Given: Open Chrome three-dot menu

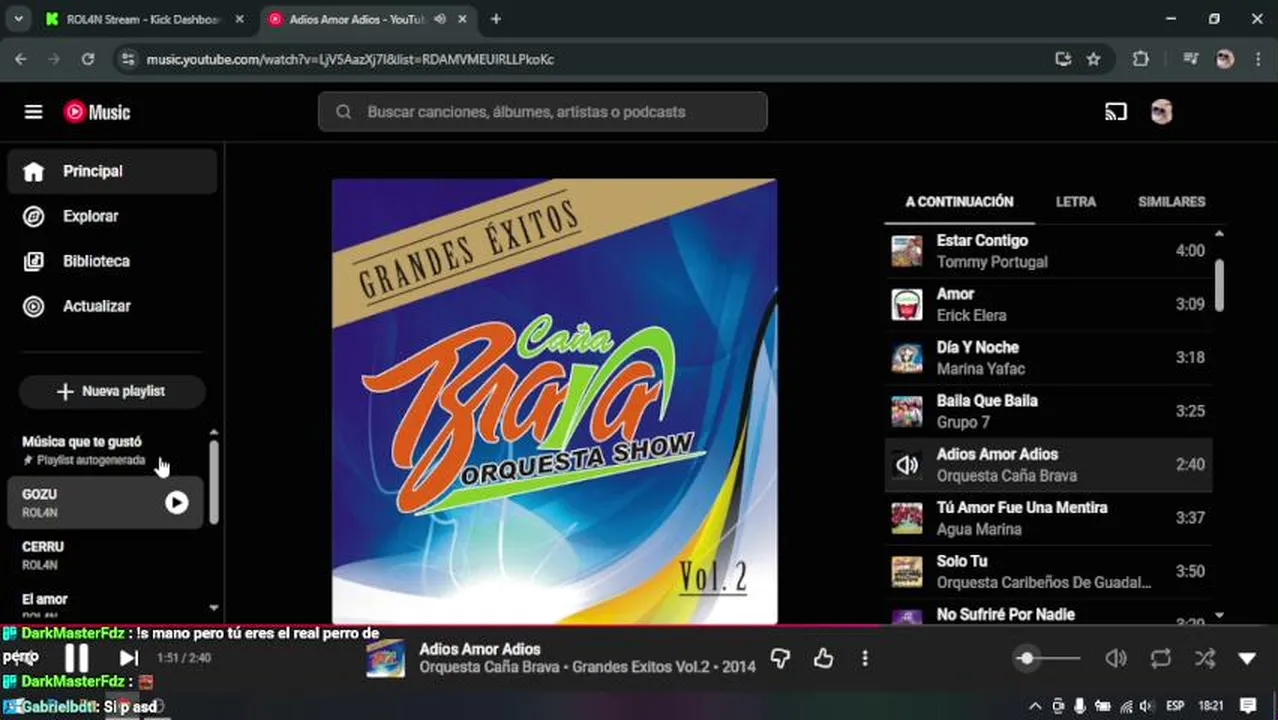Looking at the screenshot, I should [x=1258, y=59].
